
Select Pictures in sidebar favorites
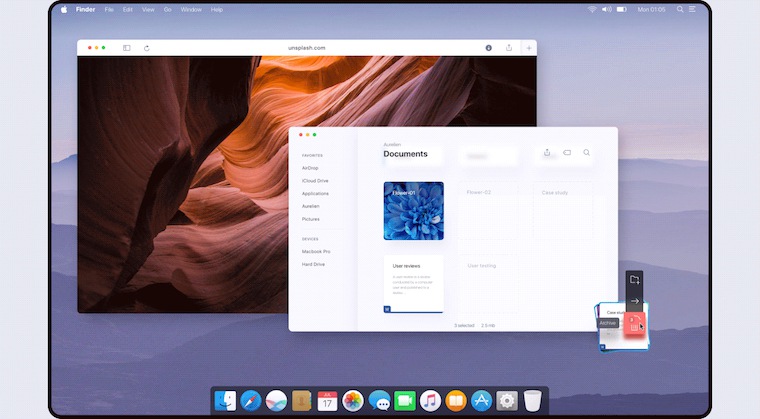click(311, 219)
